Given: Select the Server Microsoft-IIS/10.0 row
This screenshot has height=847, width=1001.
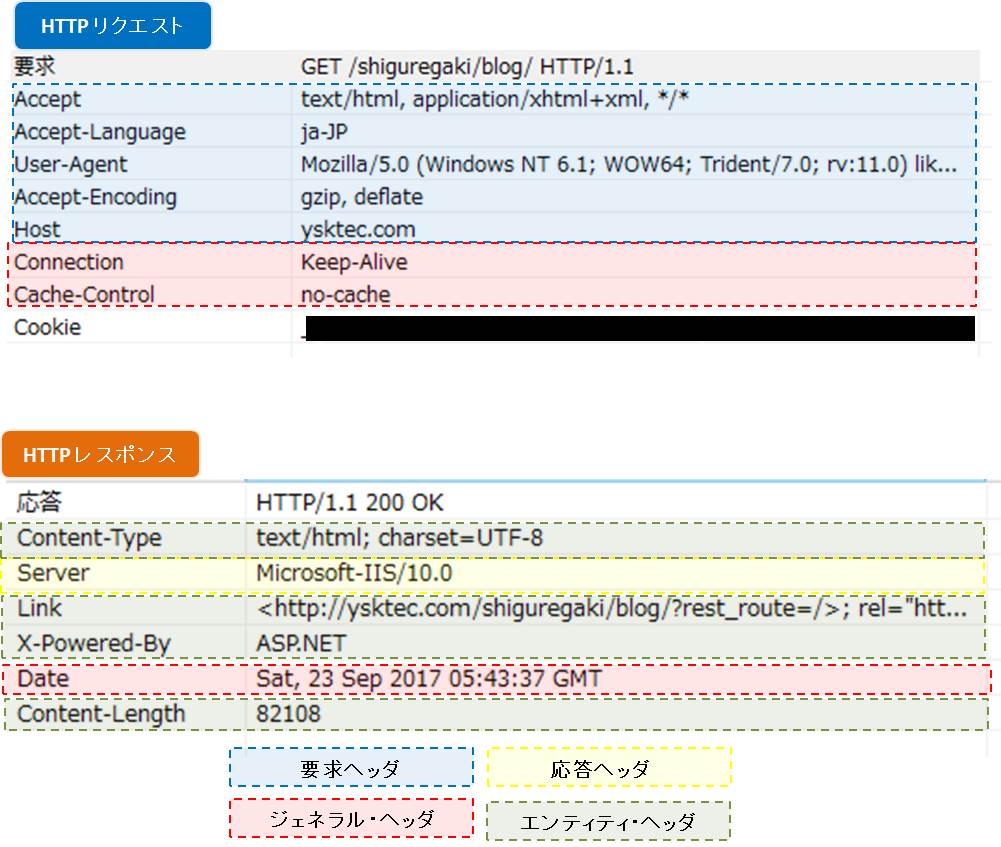Looking at the screenshot, I should click(493, 573).
